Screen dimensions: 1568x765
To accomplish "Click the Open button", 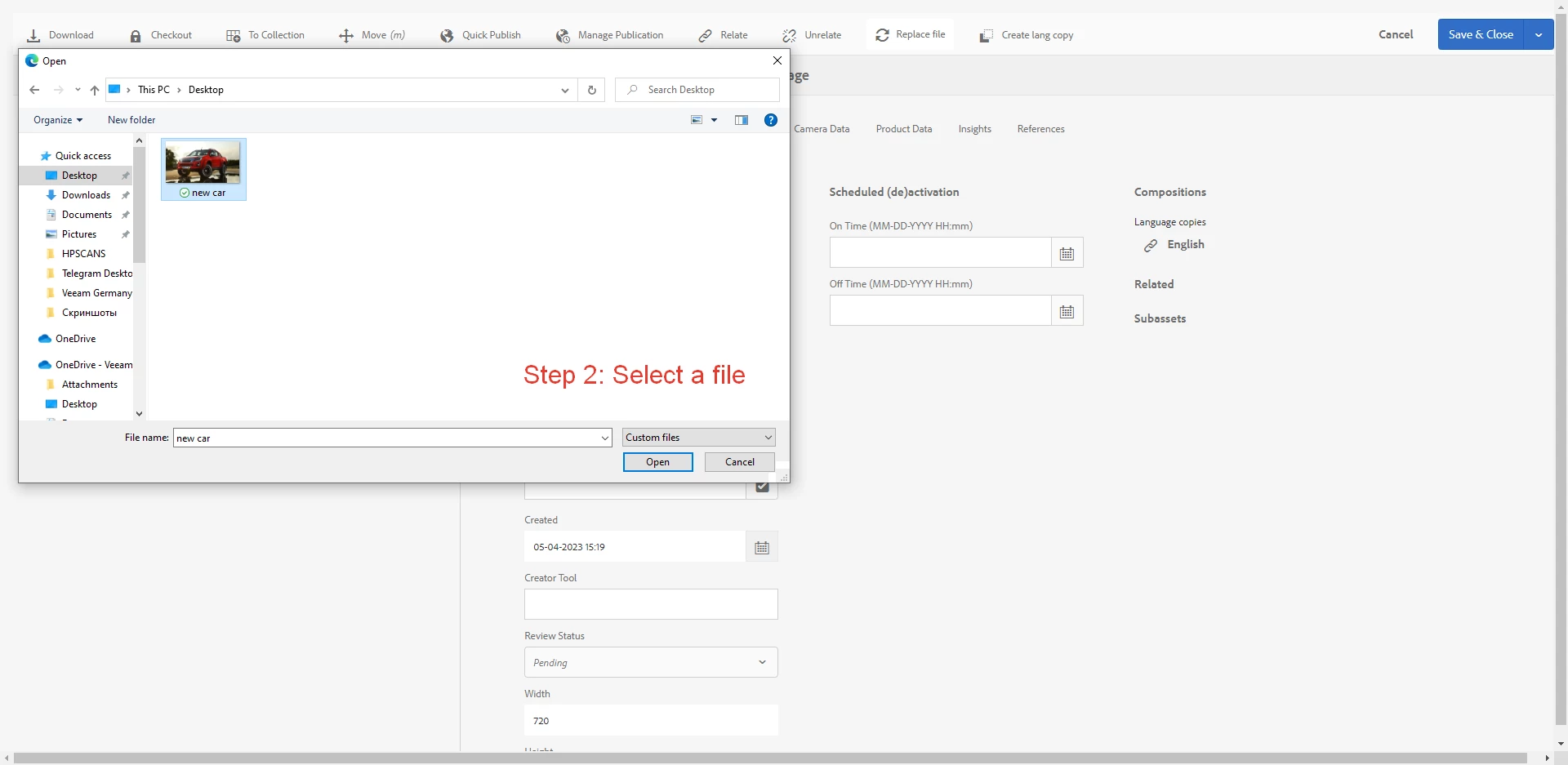I will 657,462.
